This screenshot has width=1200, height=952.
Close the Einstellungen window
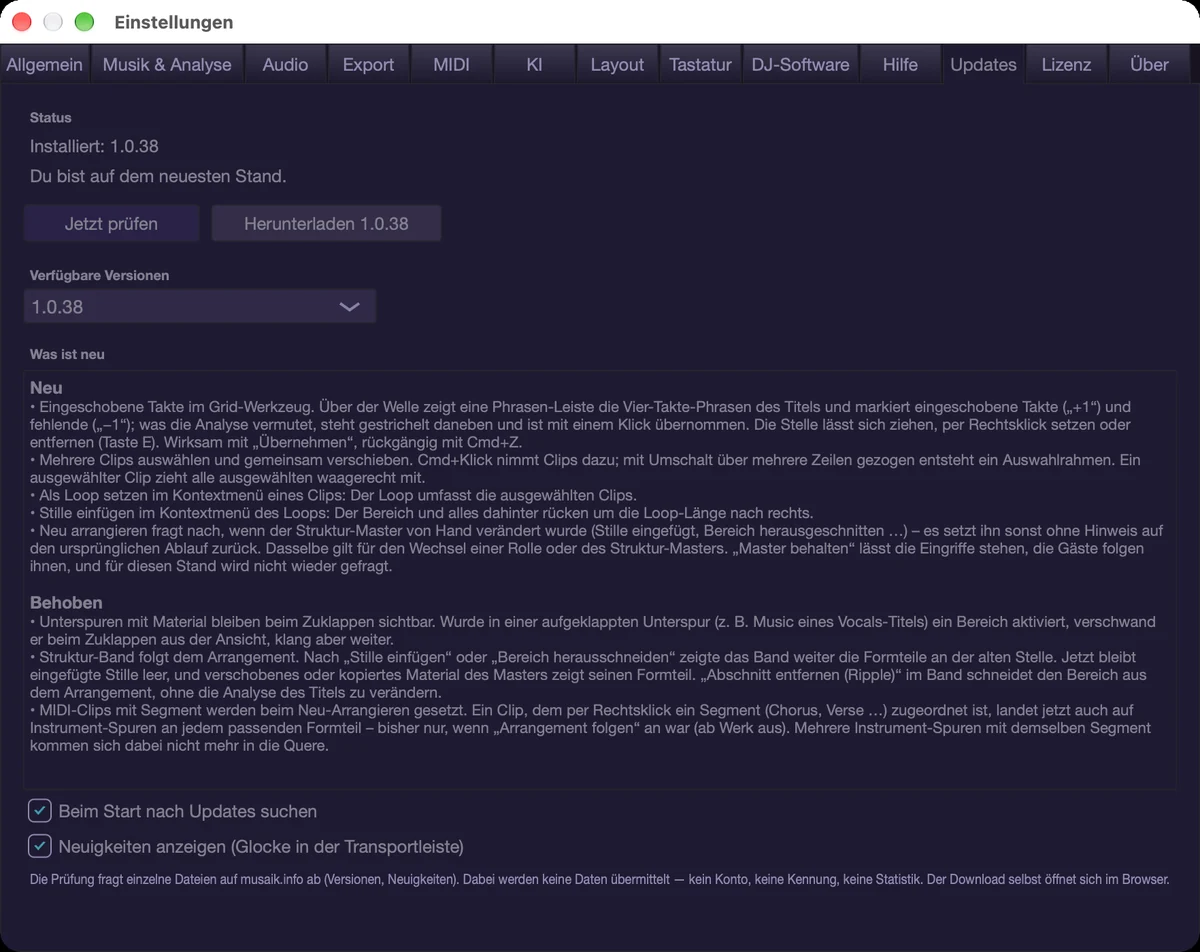coord(22,22)
